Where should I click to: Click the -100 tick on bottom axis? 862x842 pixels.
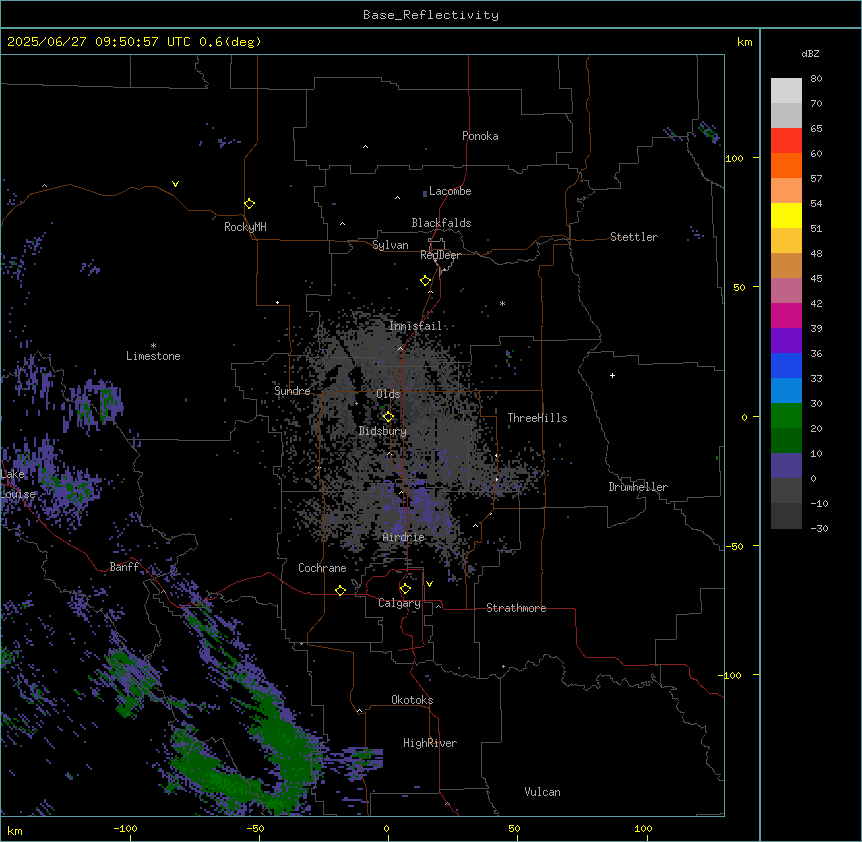[125, 828]
